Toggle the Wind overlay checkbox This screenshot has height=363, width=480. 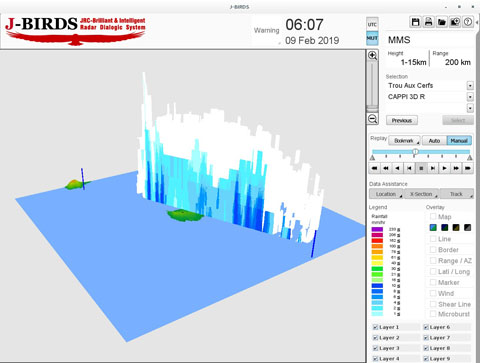pos(433,293)
